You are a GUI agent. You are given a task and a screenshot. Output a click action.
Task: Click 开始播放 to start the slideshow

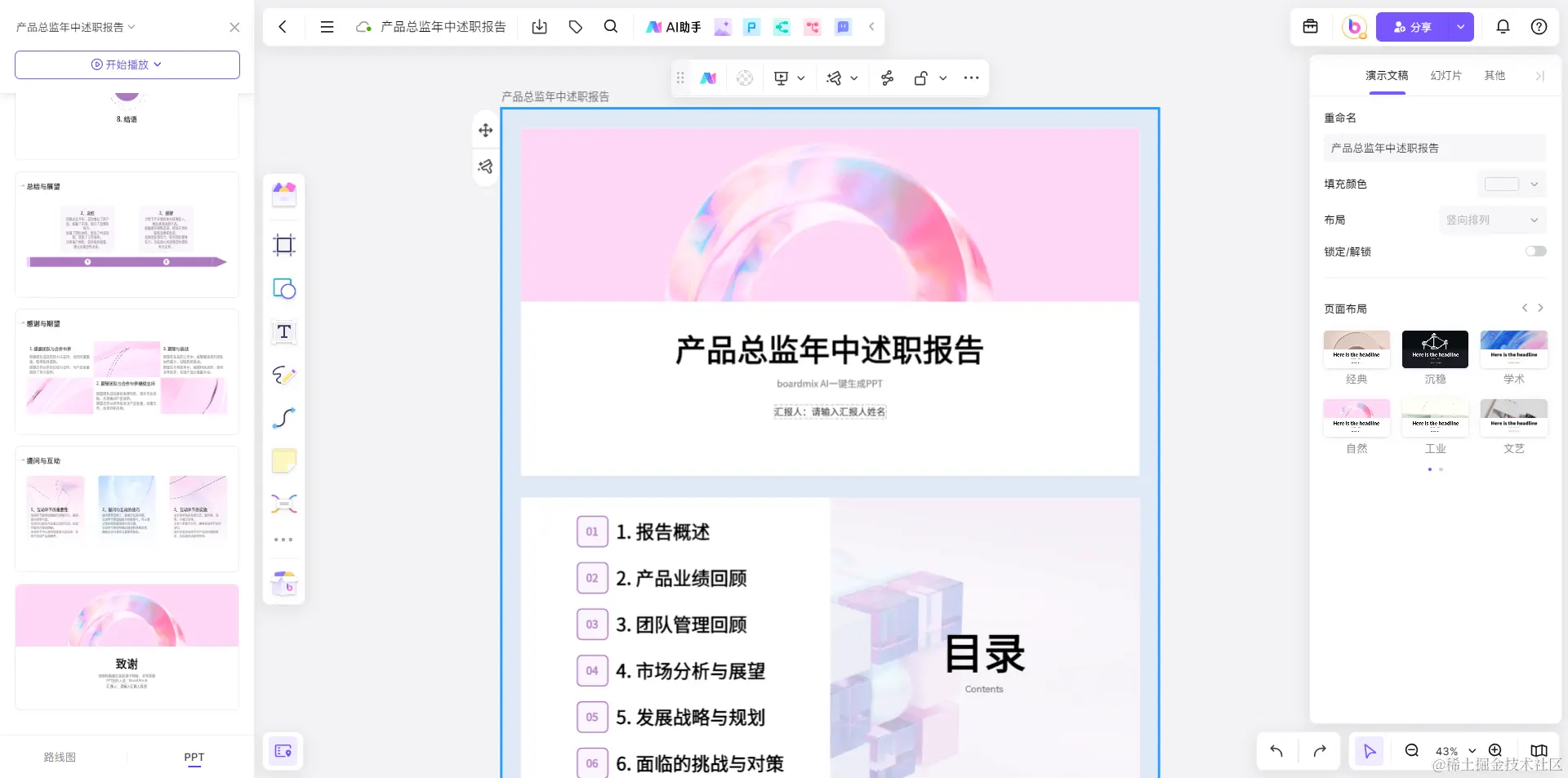tap(127, 64)
